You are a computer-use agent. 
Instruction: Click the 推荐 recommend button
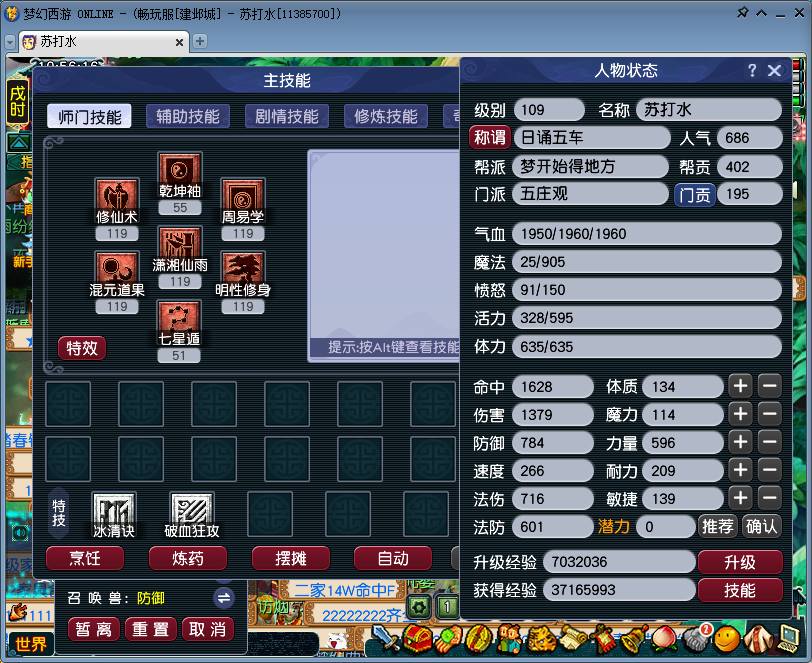pyautogui.click(x=716, y=526)
